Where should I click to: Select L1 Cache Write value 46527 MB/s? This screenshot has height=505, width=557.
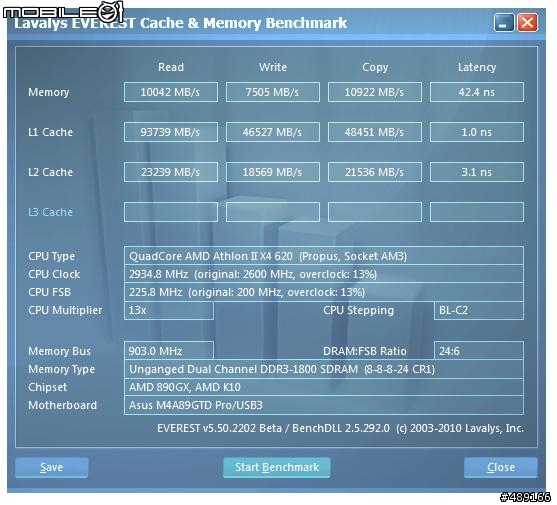(273, 132)
